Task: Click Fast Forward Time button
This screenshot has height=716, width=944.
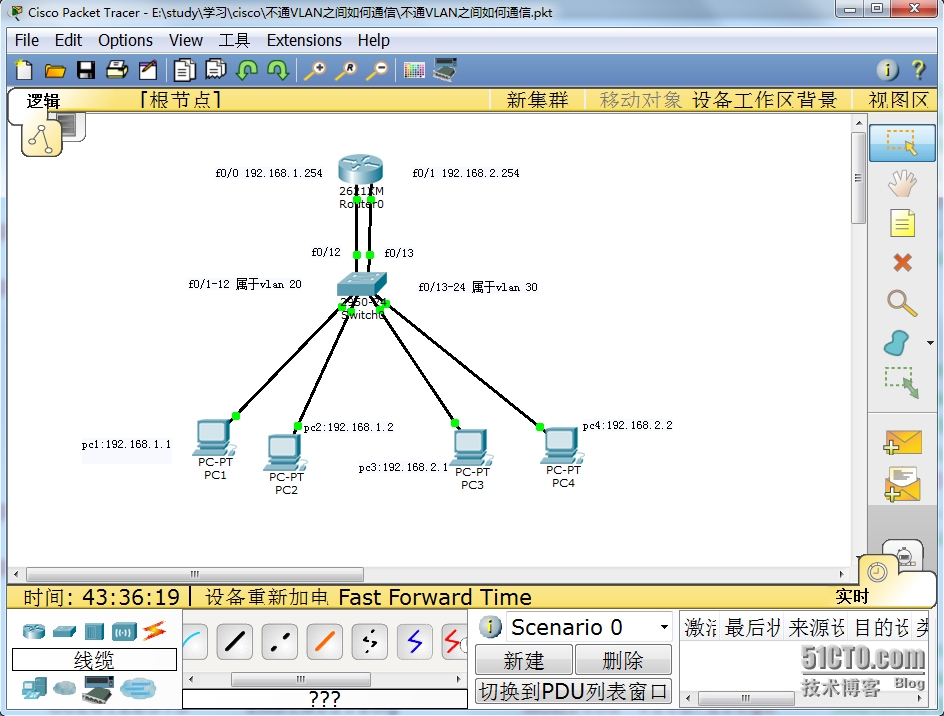Action: pos(435,597)
